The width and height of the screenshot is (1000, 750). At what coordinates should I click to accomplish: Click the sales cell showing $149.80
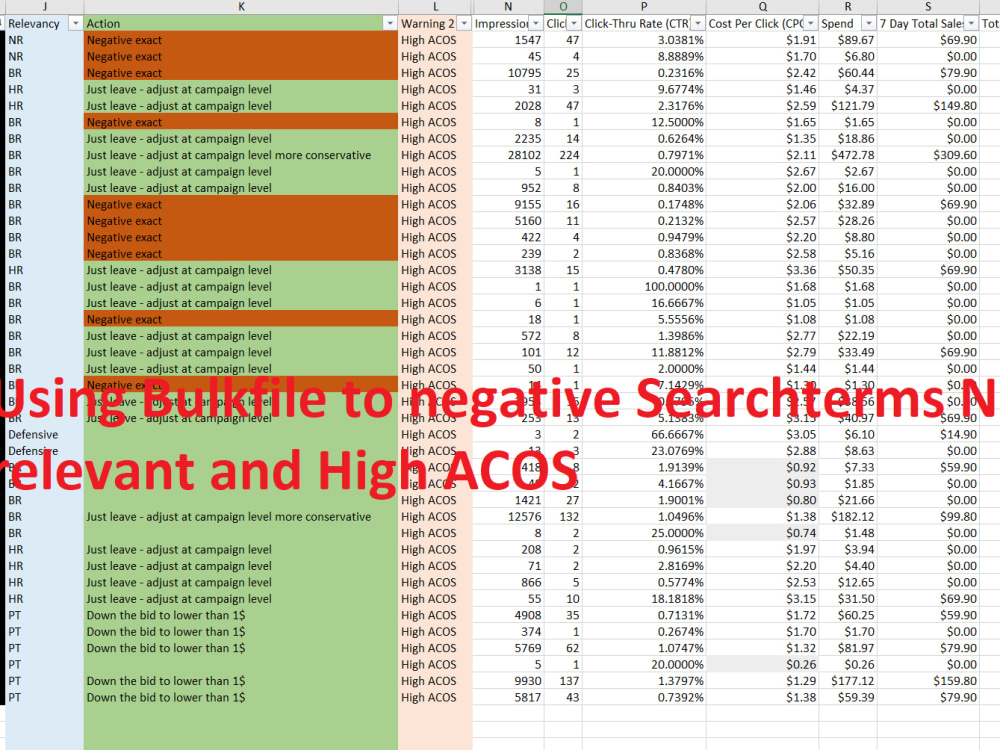click(928, 106)
